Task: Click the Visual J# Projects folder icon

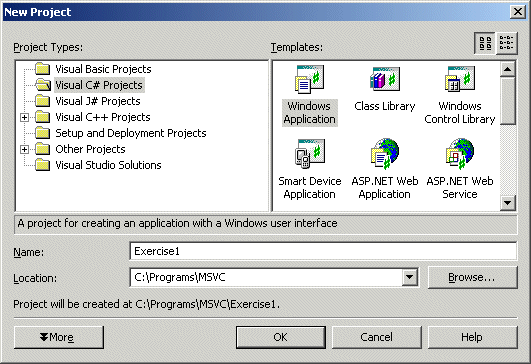Action: 43,101
